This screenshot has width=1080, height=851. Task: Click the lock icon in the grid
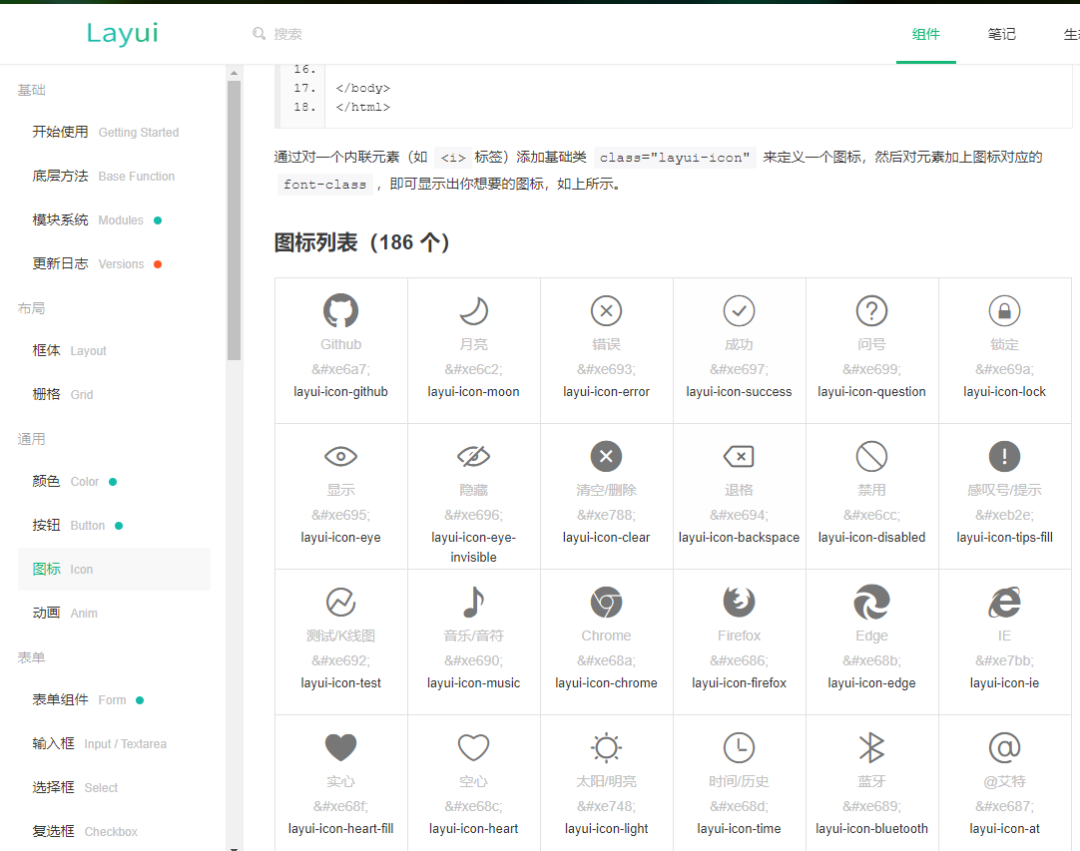(x=1004, y=311)
